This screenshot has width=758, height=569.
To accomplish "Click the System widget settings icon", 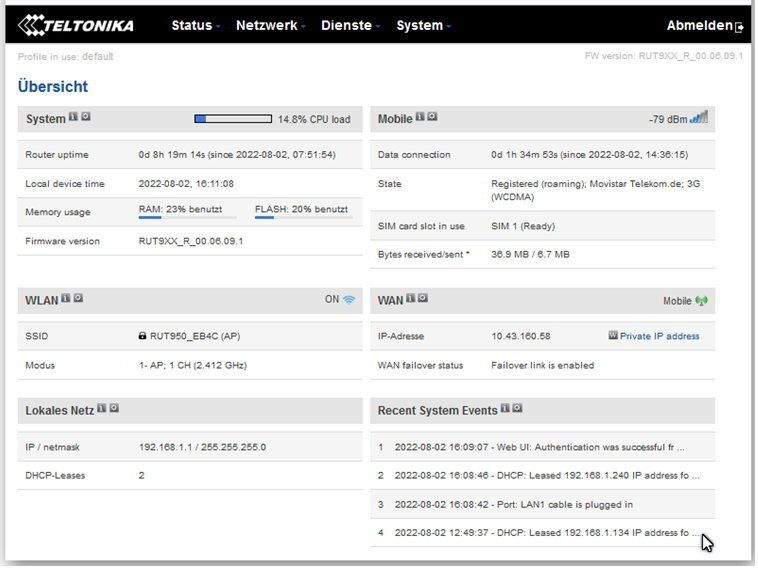I will (86, 117).
